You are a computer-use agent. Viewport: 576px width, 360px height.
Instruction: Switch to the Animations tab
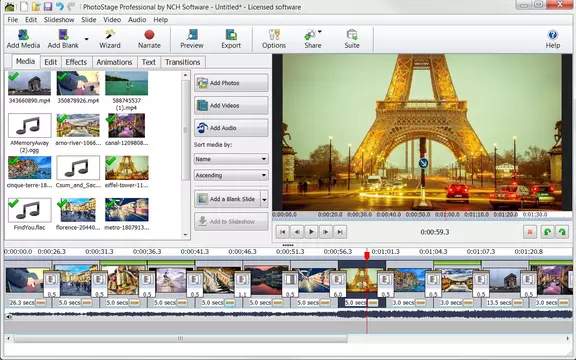pyautogui.click(x=114, y=62)
